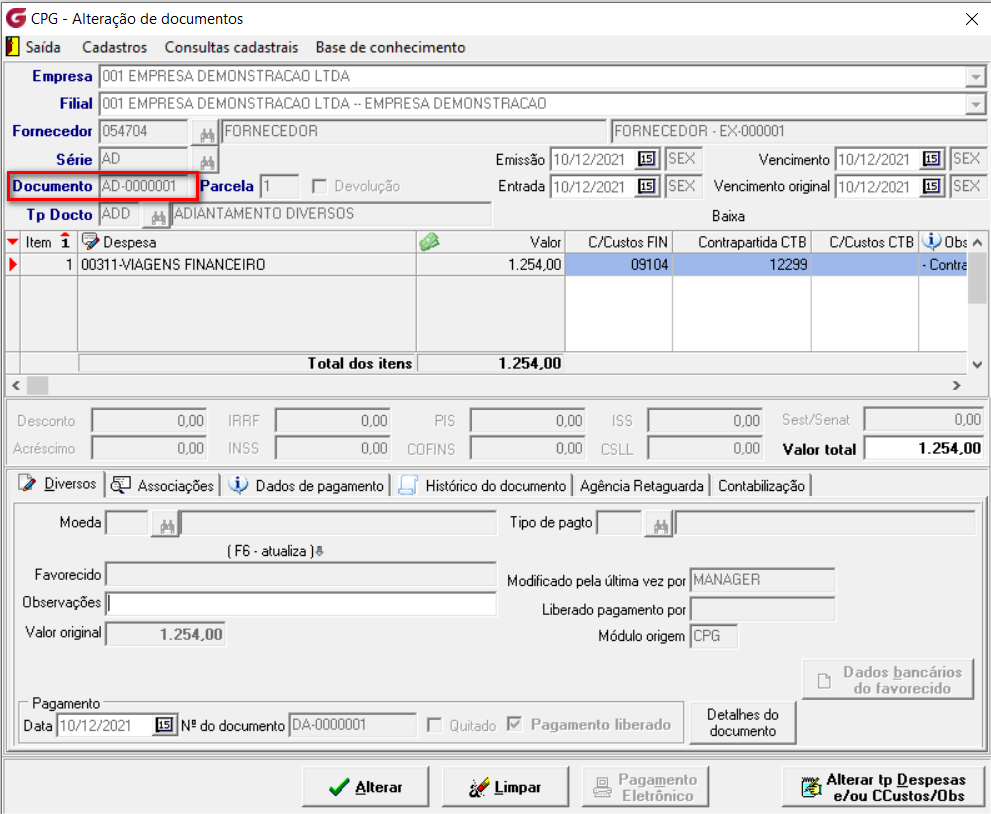Click the grid scroll down arrow
The height and width of the screenshot is (814, 991).
977,365
